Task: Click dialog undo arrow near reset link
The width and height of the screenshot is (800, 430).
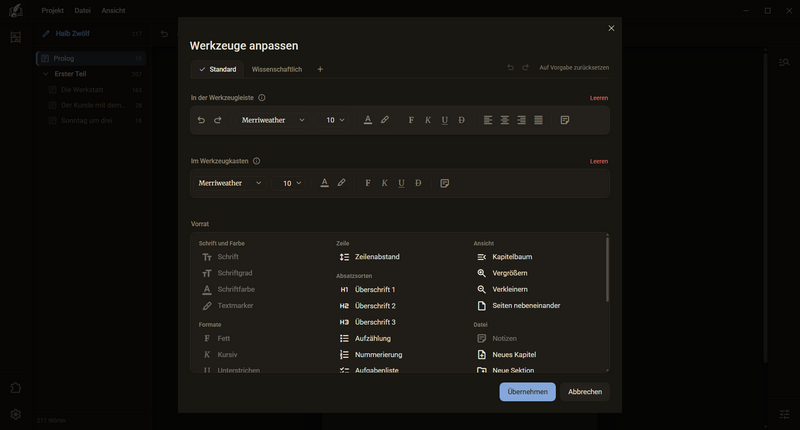Action: click(510, 67)
